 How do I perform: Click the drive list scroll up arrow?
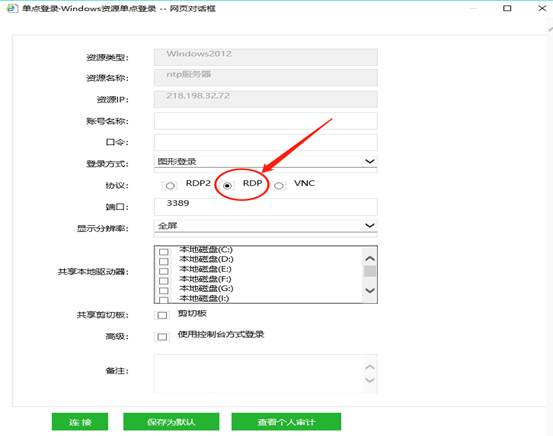pos(370,259)
